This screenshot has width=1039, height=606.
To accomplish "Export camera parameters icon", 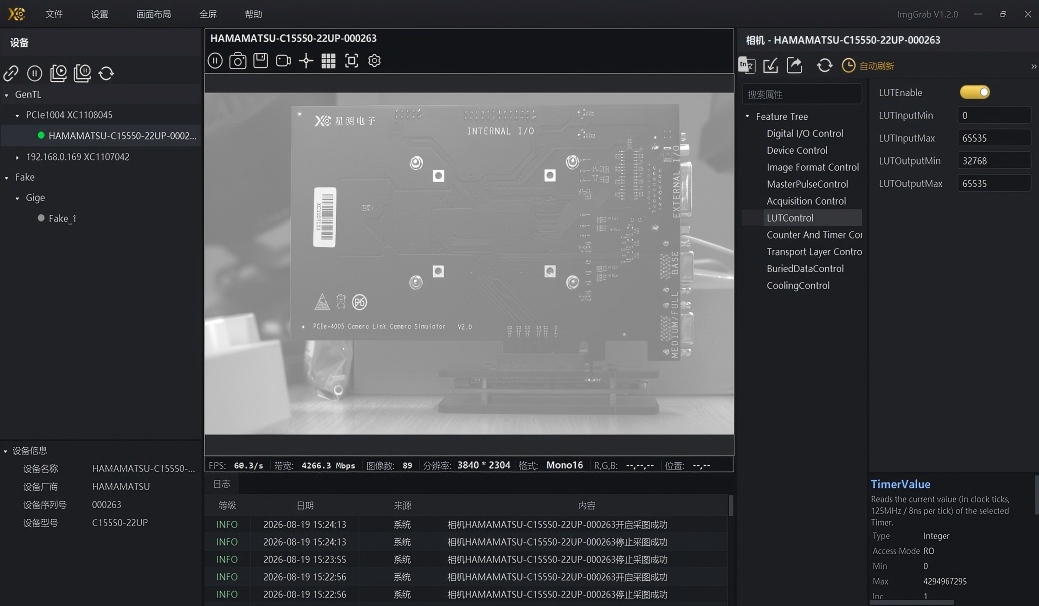I will (x=794, y=65).
